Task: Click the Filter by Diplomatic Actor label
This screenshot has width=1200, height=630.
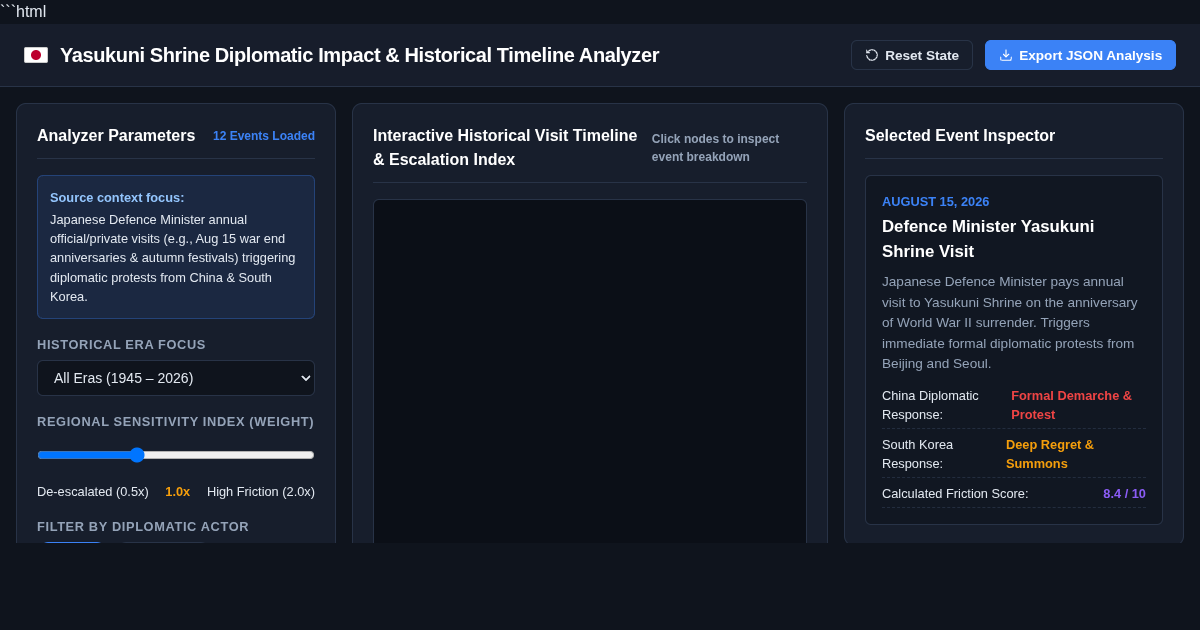Action: pos(143,526)
